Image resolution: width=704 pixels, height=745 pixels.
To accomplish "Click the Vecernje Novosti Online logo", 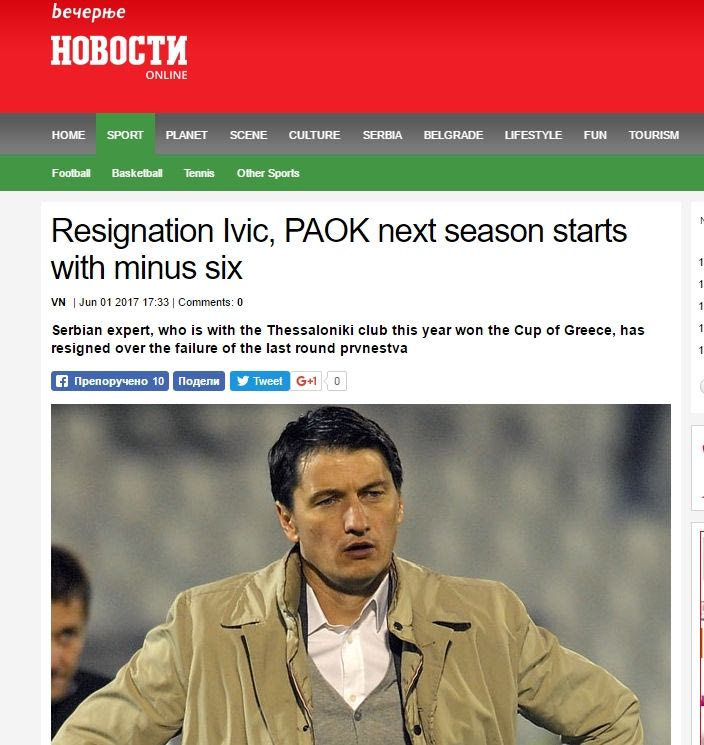I will [119, 42].
